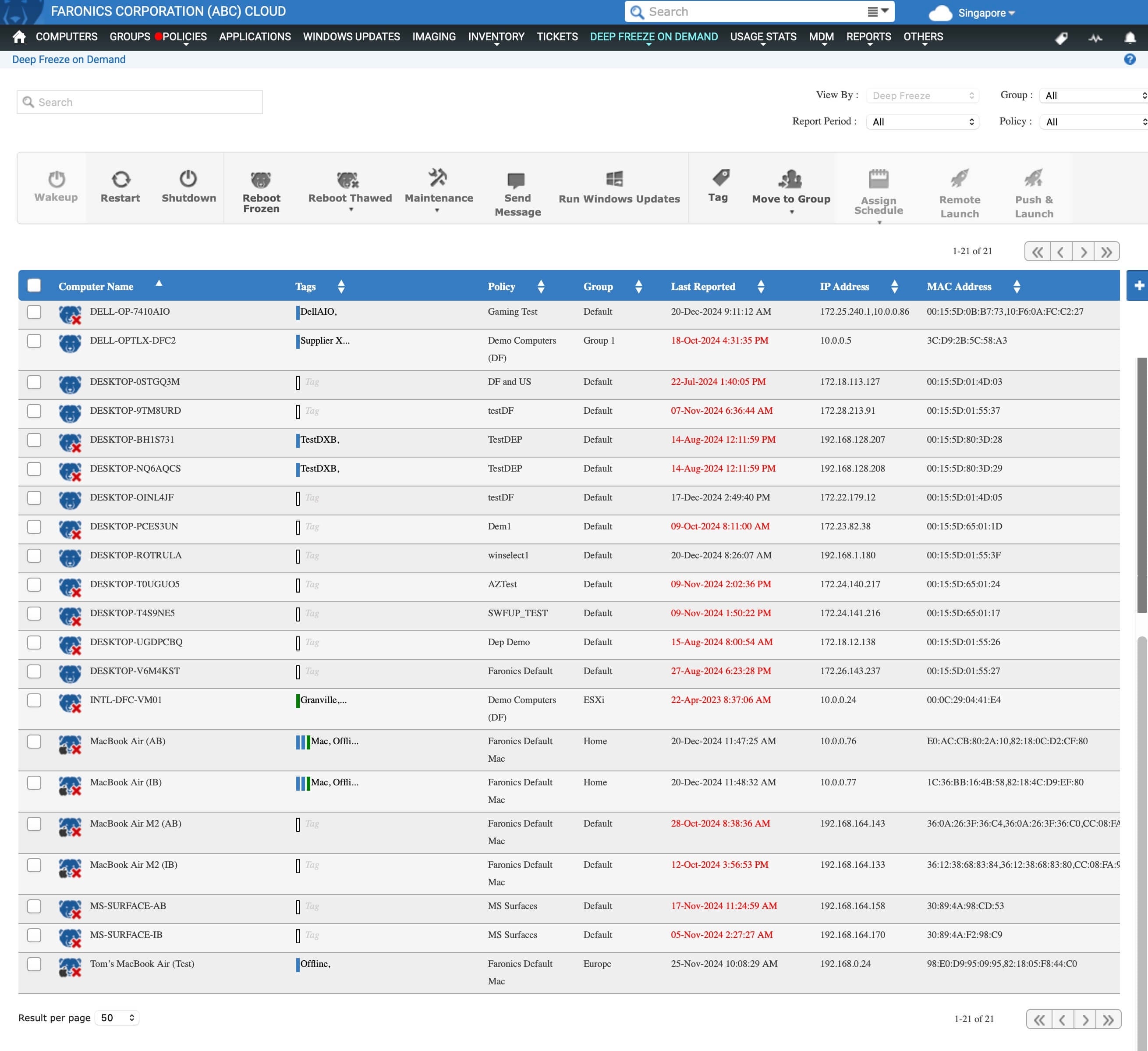
Task: Select MS-SURFACE-IB row checkbox
Action: [34, 935]
